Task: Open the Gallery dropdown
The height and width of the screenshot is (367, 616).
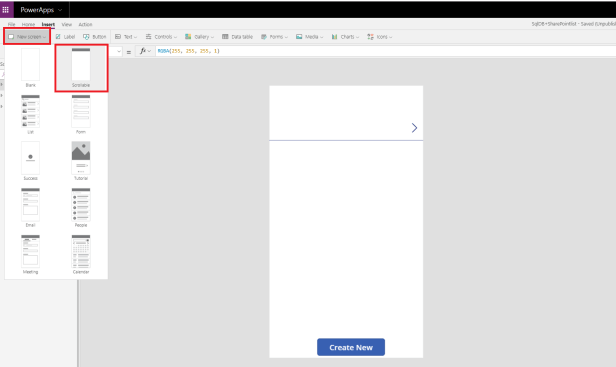Action: coord(199,37)
